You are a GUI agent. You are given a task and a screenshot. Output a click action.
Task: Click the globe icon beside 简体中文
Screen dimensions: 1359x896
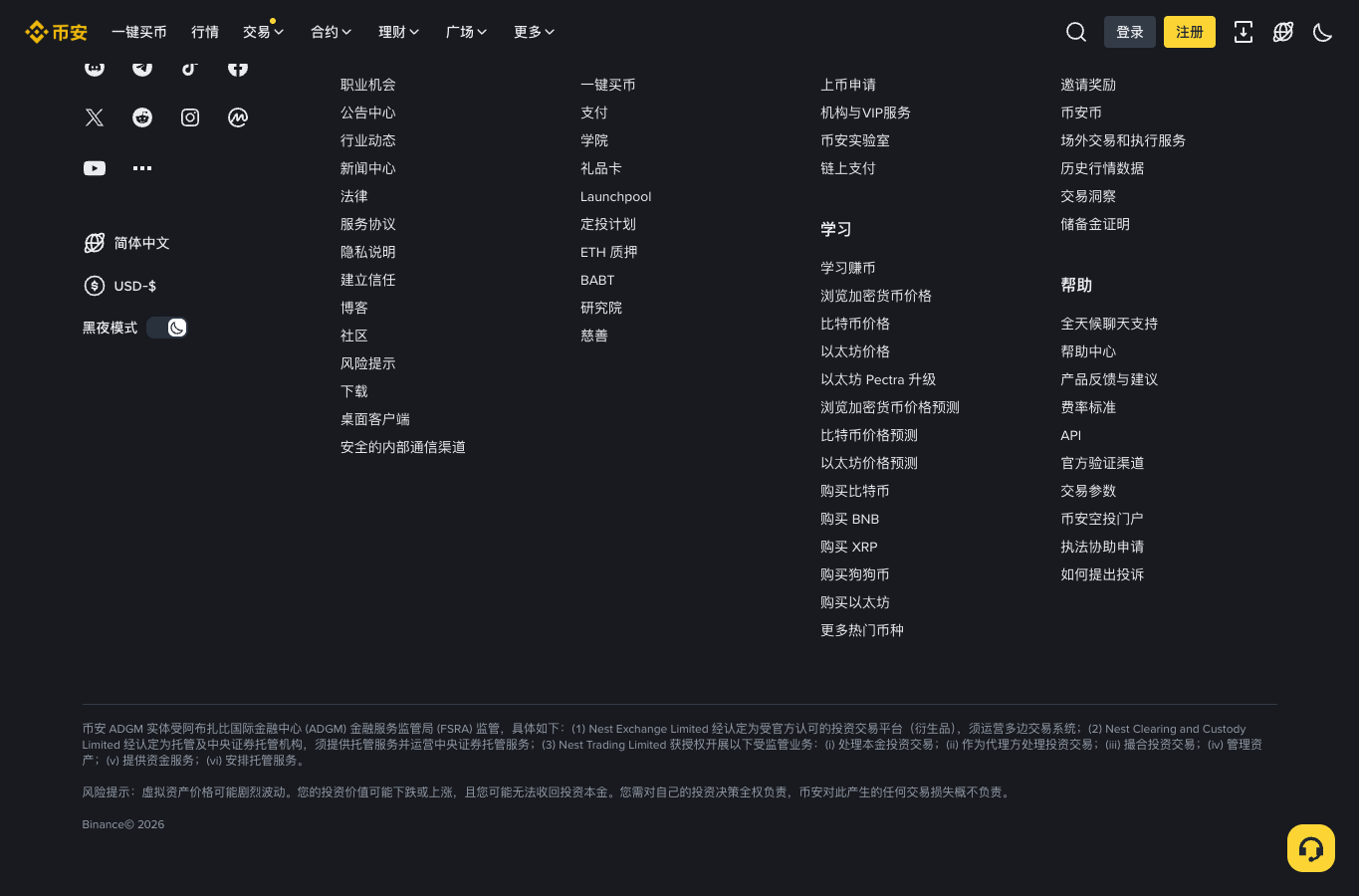pos(95,243)
